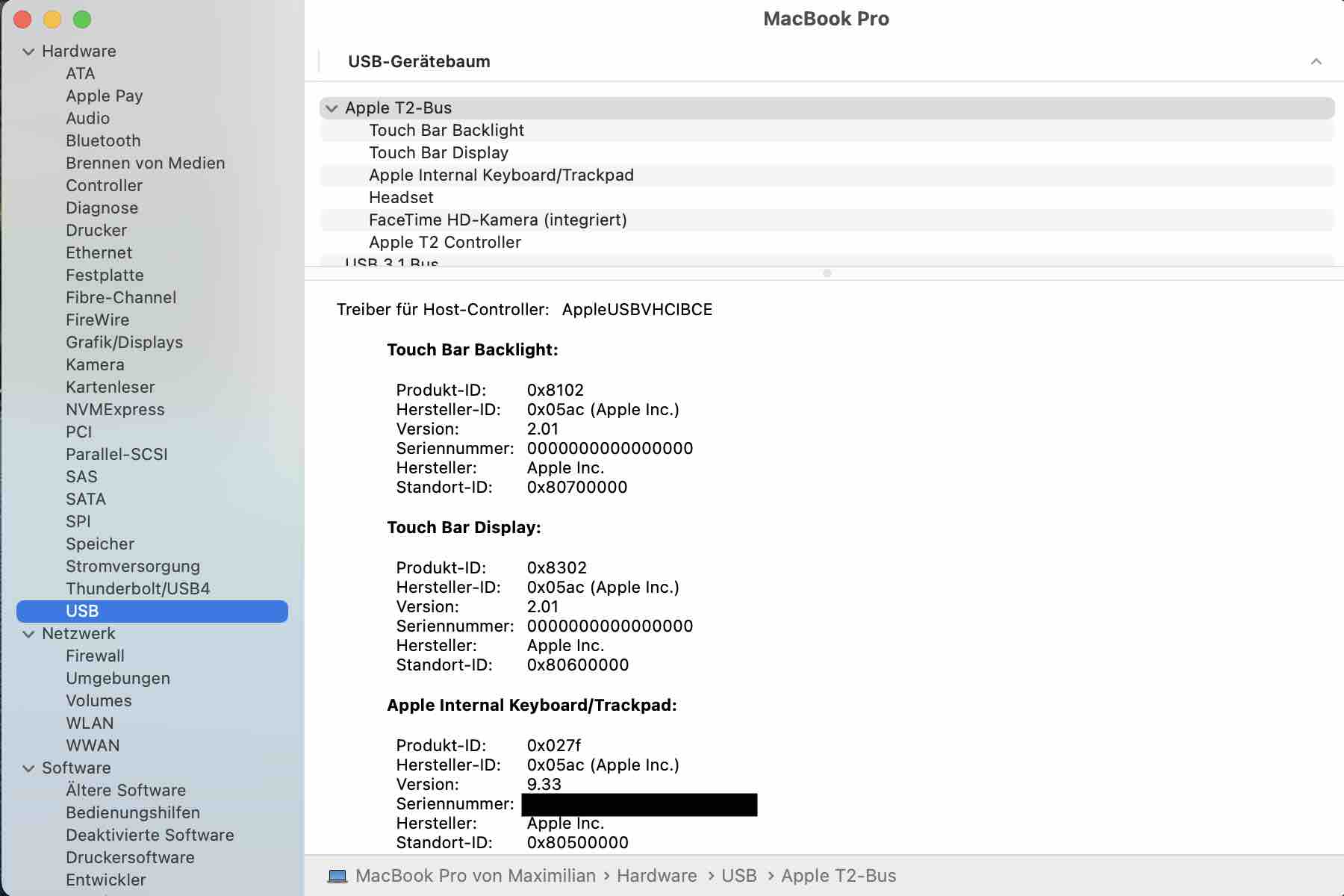
Task: Select Diagnose in the sidebar
Action: point(102,208)
